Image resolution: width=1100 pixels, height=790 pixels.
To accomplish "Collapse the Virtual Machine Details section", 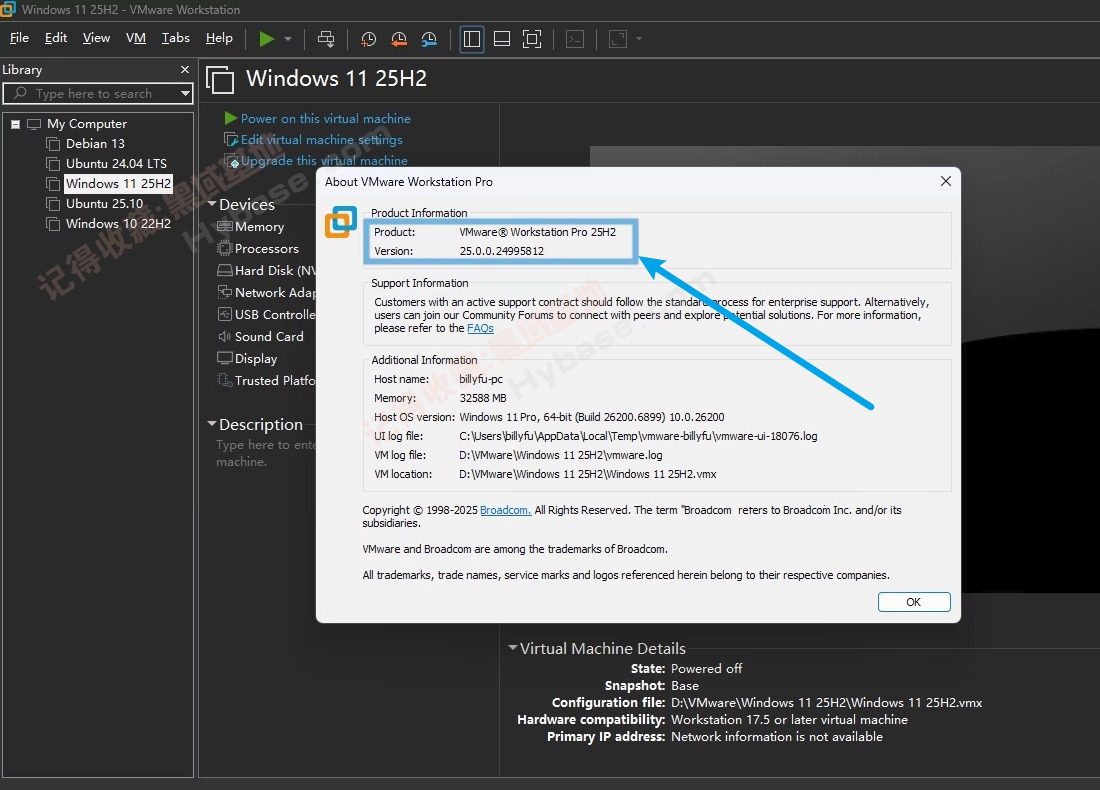I will pos(513,648).
